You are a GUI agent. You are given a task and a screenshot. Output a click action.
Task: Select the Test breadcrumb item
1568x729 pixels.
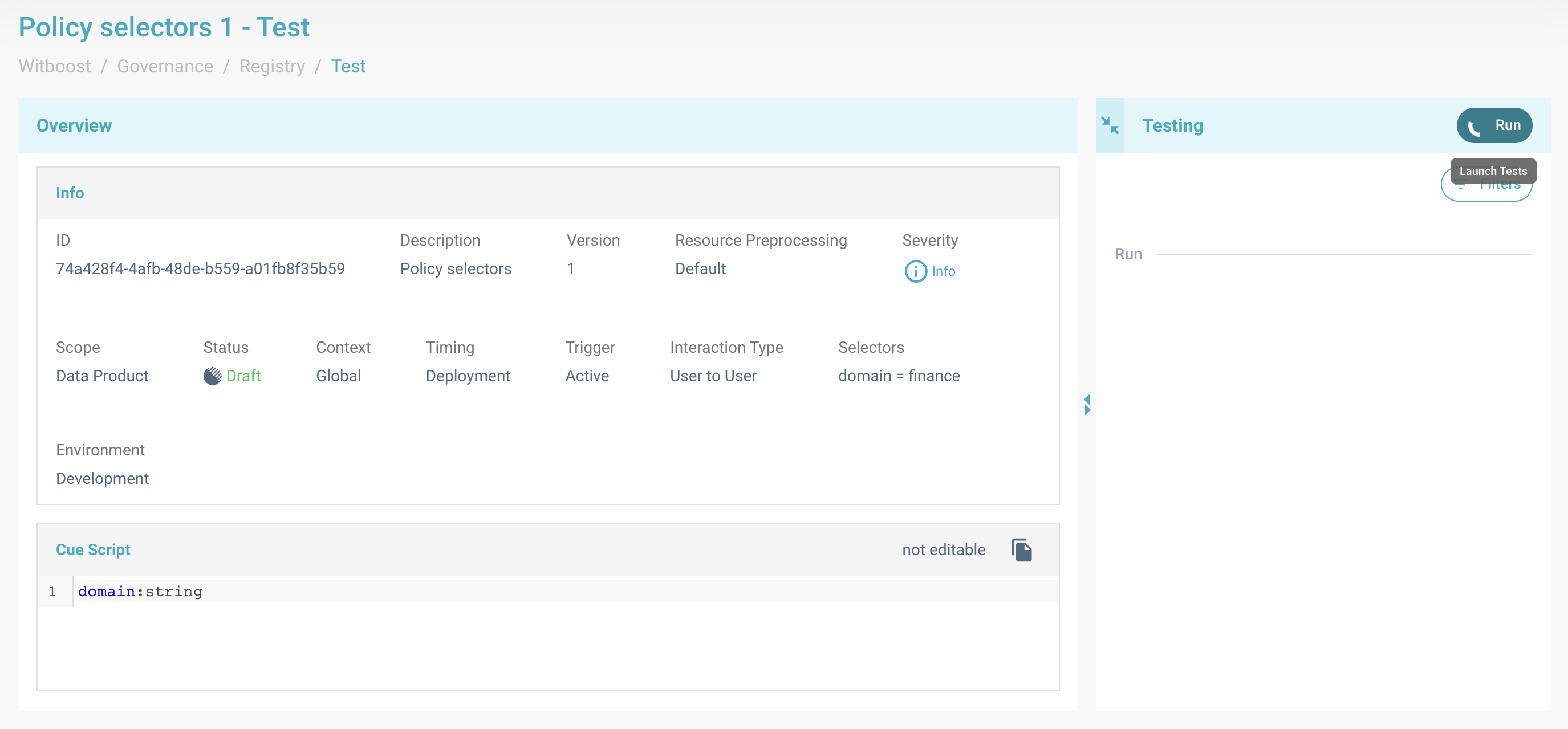pos(348,66)
